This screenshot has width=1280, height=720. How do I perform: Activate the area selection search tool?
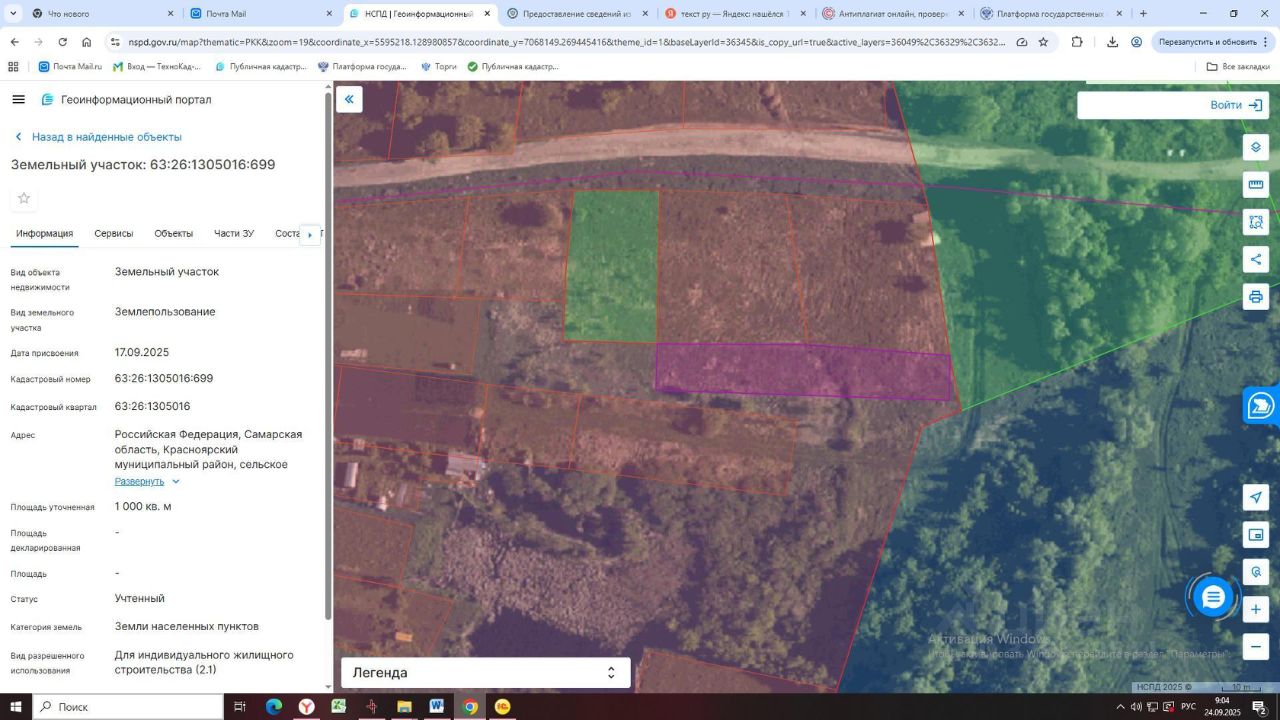1256,222
